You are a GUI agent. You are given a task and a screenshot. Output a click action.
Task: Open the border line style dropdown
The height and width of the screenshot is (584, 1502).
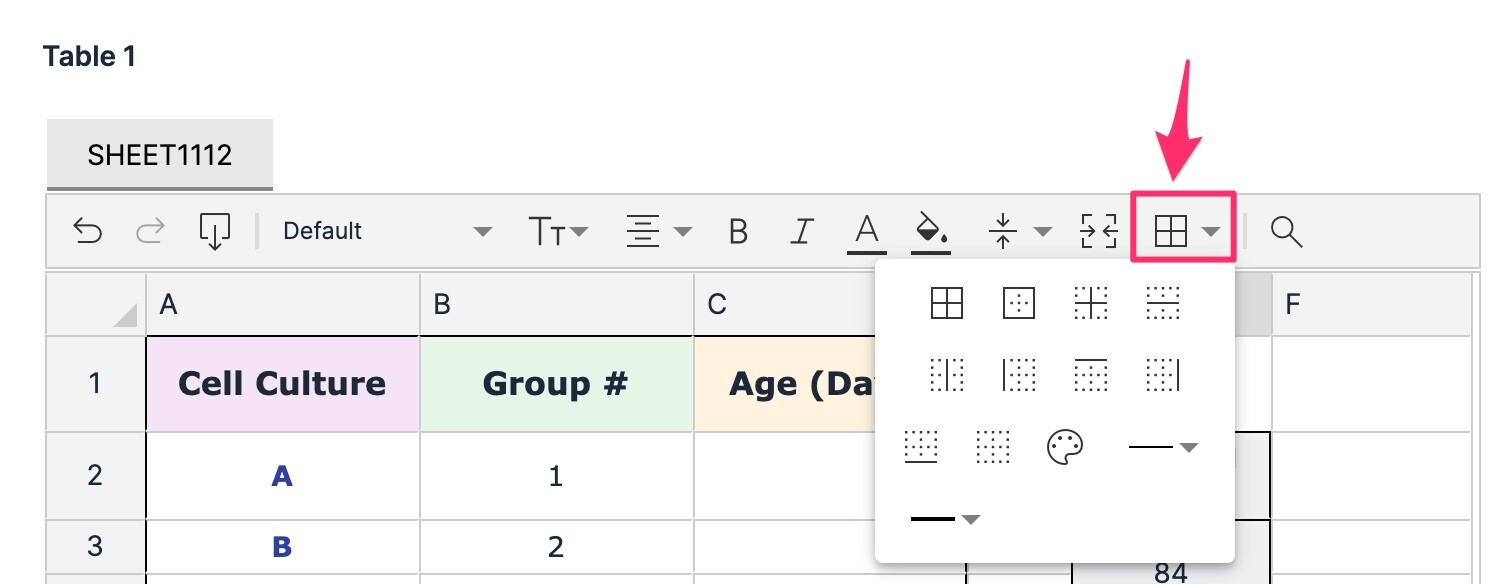(1163, 447)
